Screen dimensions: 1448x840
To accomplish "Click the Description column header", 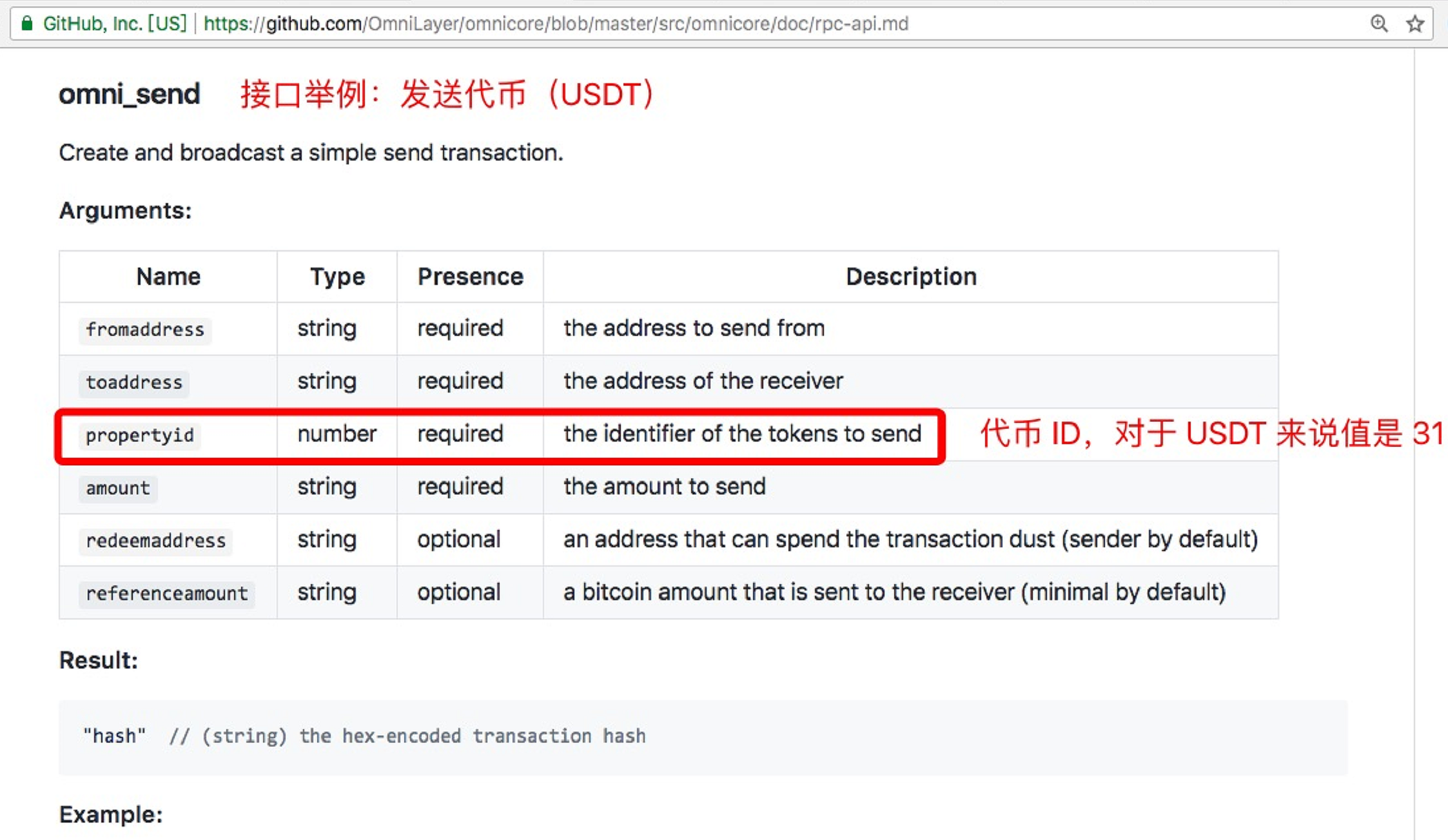I will (911, 277).
